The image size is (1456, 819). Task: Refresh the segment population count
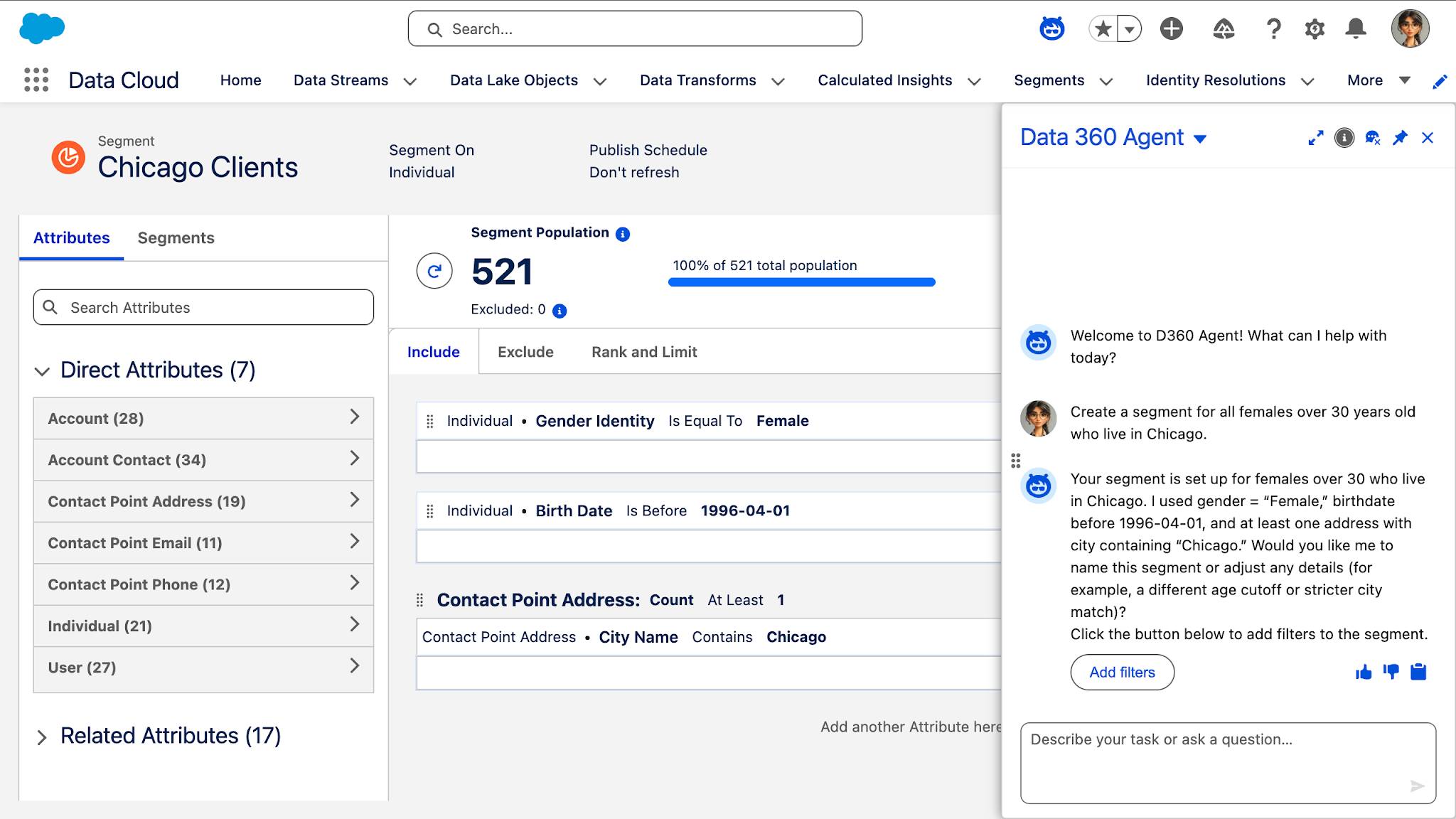point(434,271)
